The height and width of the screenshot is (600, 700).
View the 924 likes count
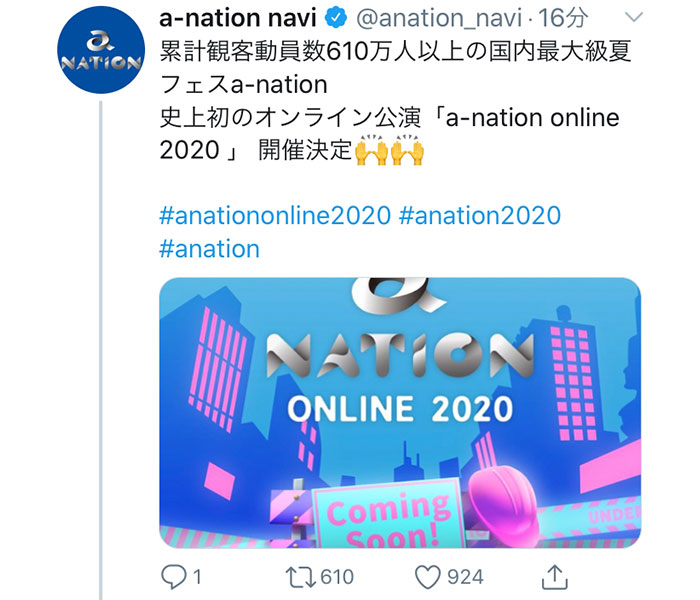coord(465,577)
